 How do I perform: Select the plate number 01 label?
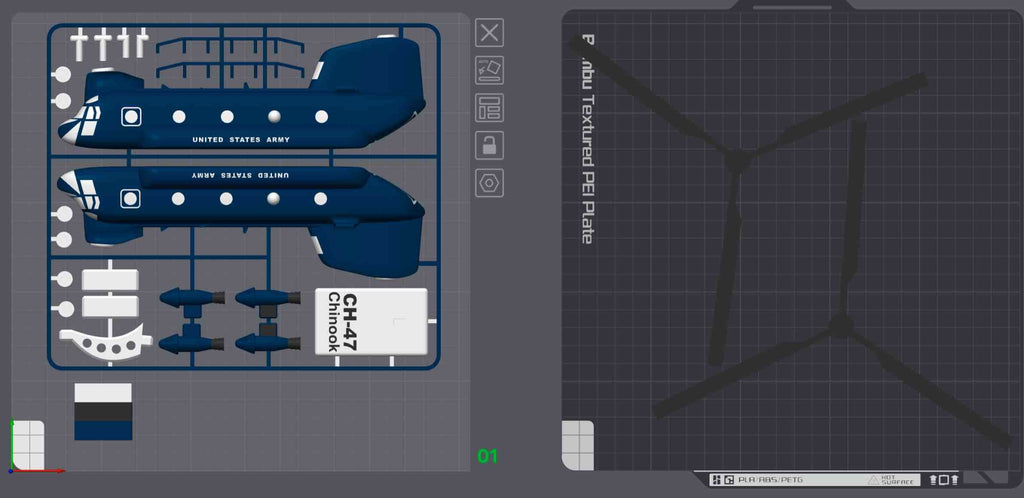[x=487, y=456]
